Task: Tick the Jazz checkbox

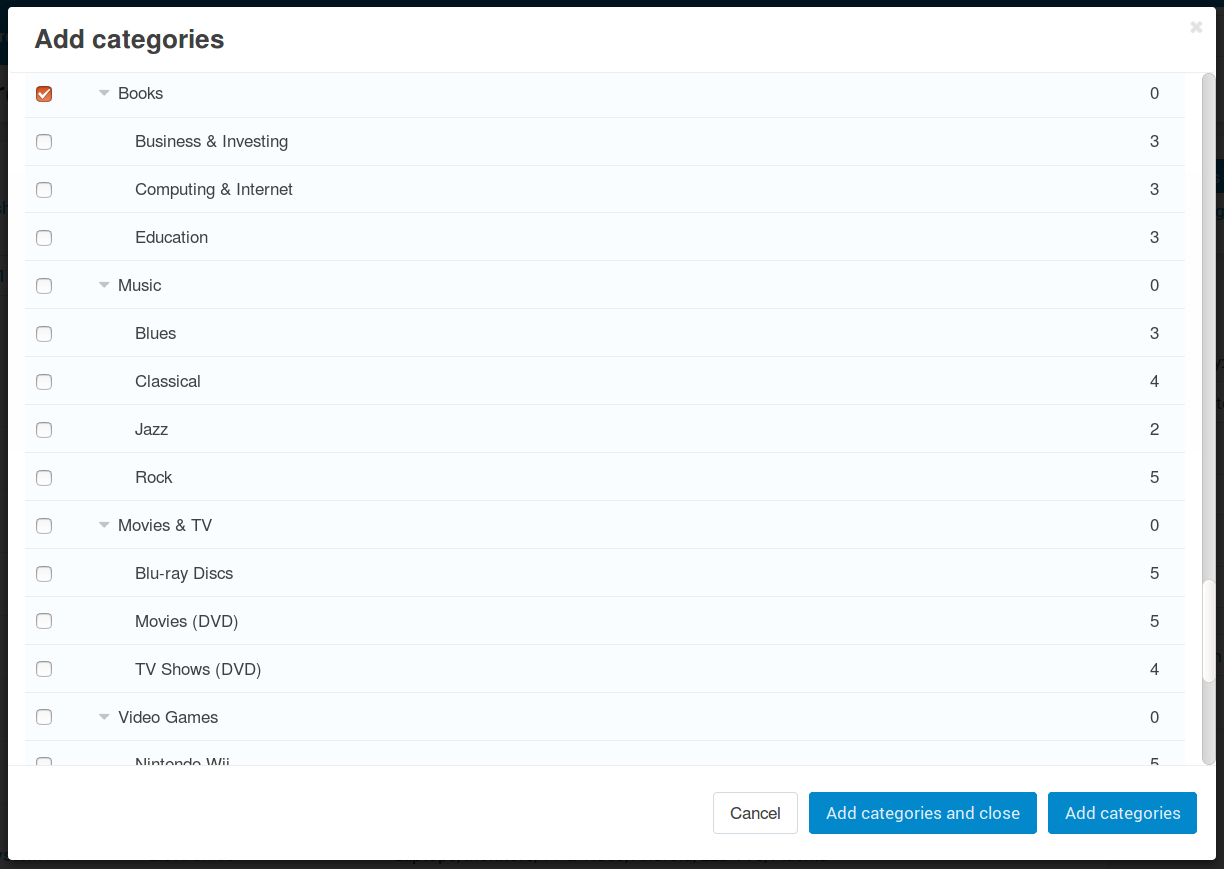Action: point(44,430)
